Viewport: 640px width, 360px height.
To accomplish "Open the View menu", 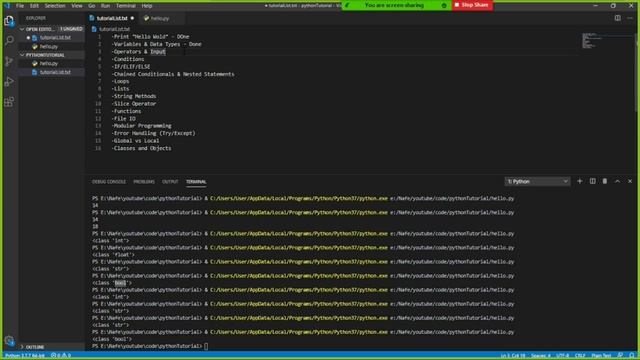I will 77,6.
